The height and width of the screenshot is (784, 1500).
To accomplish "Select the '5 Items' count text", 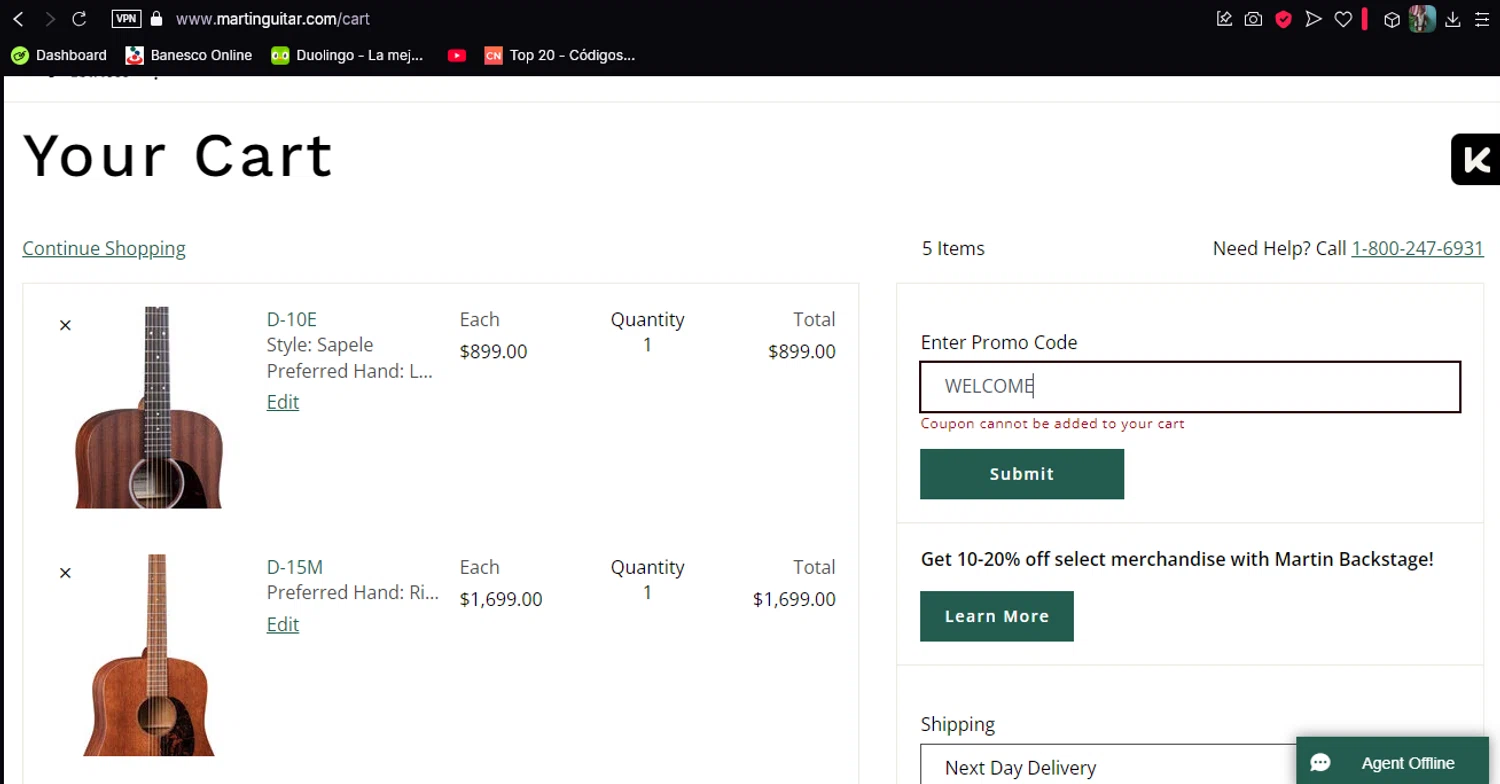I will [x=953, y=248].
